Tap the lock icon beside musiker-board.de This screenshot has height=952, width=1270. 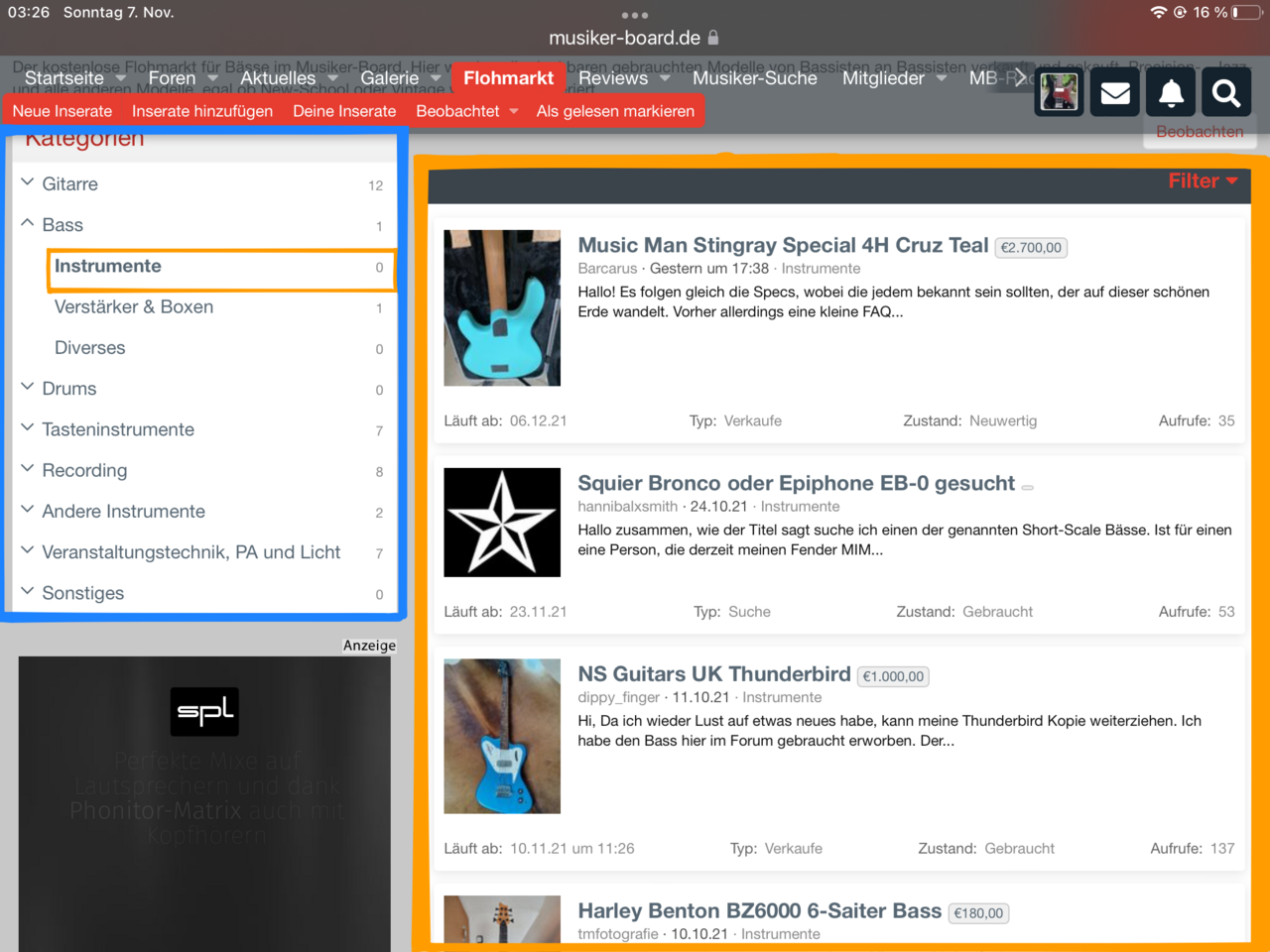pos(712,38)
